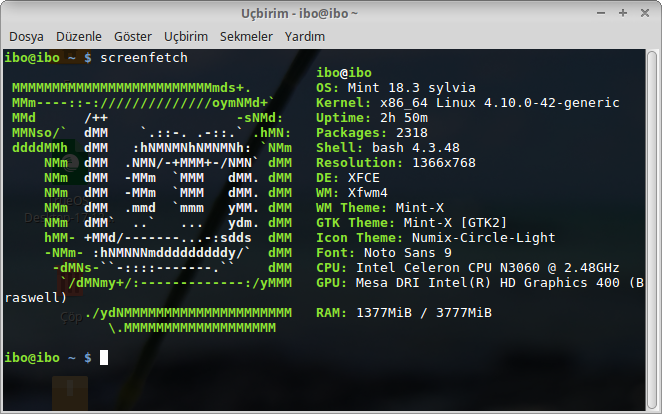Open the Sekmeler menu
This screenshot has width=662, height=414.
(246, 37)
